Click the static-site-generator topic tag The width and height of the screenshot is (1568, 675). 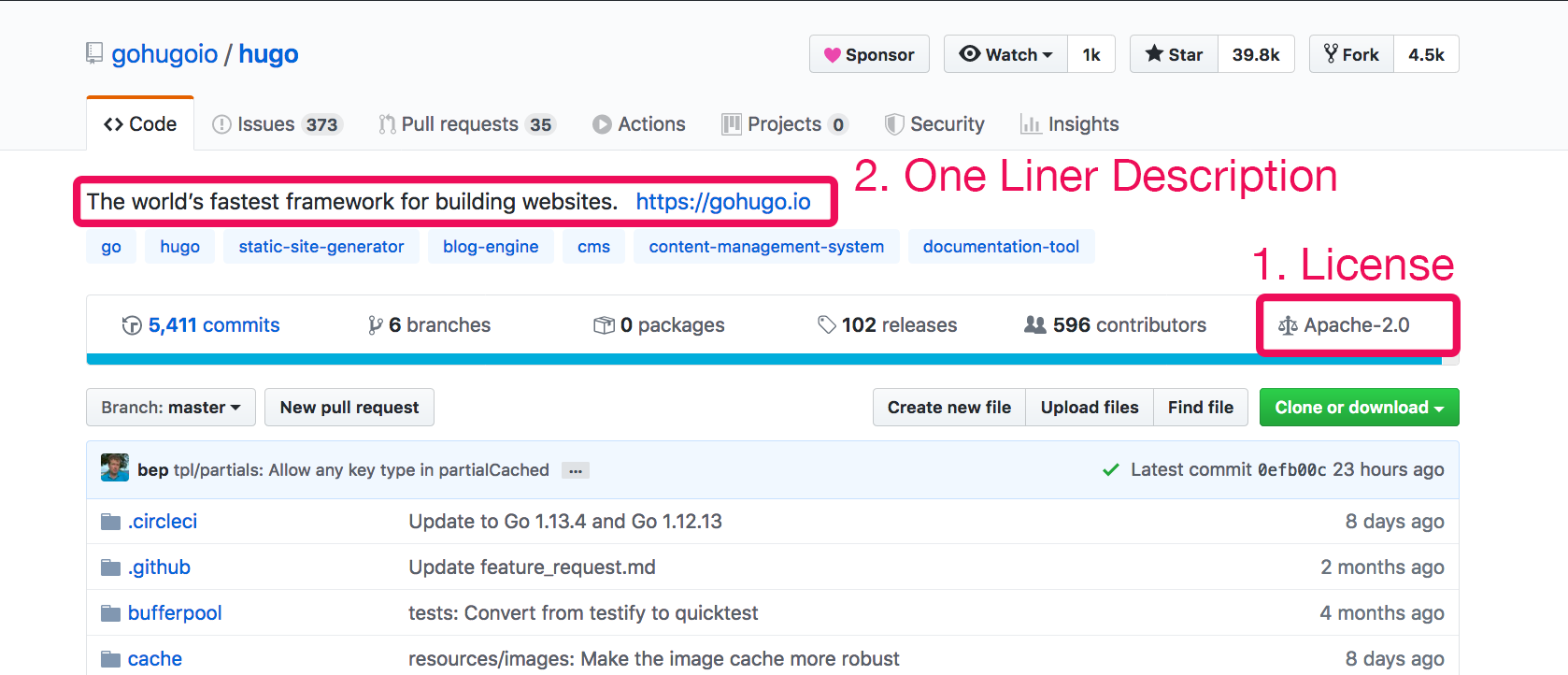(321, 247)
